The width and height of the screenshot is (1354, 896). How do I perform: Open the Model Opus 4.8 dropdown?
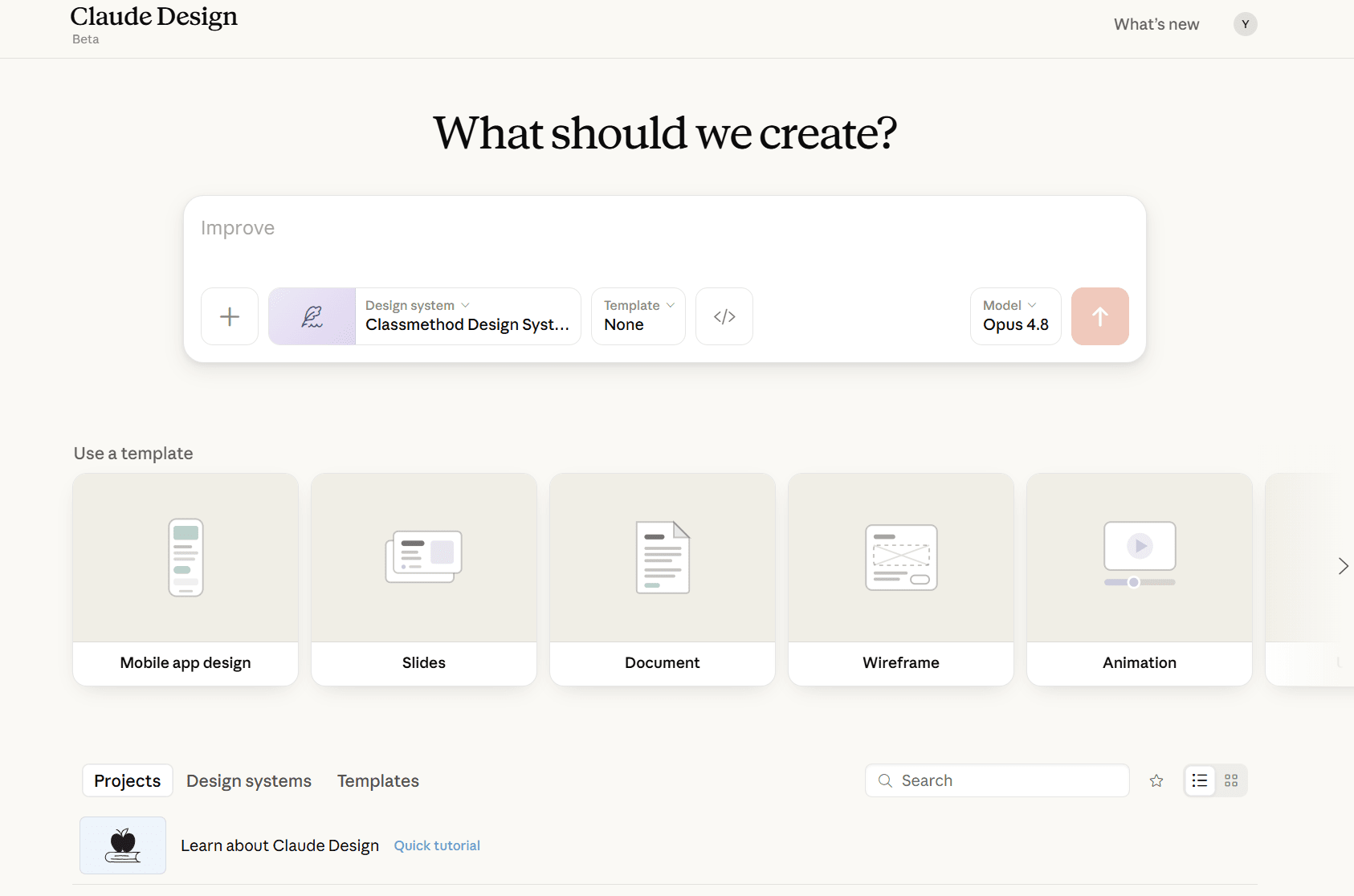(x=1016, y=316)
